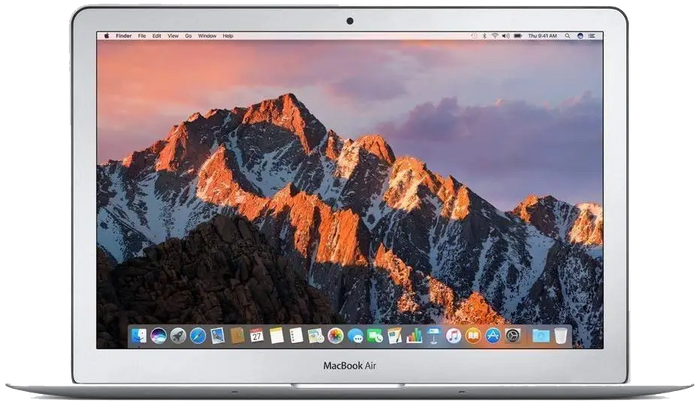Open iBooks from the dock
Image resolution: width=700 pixels, height=403 pixels.
point(473,336)
